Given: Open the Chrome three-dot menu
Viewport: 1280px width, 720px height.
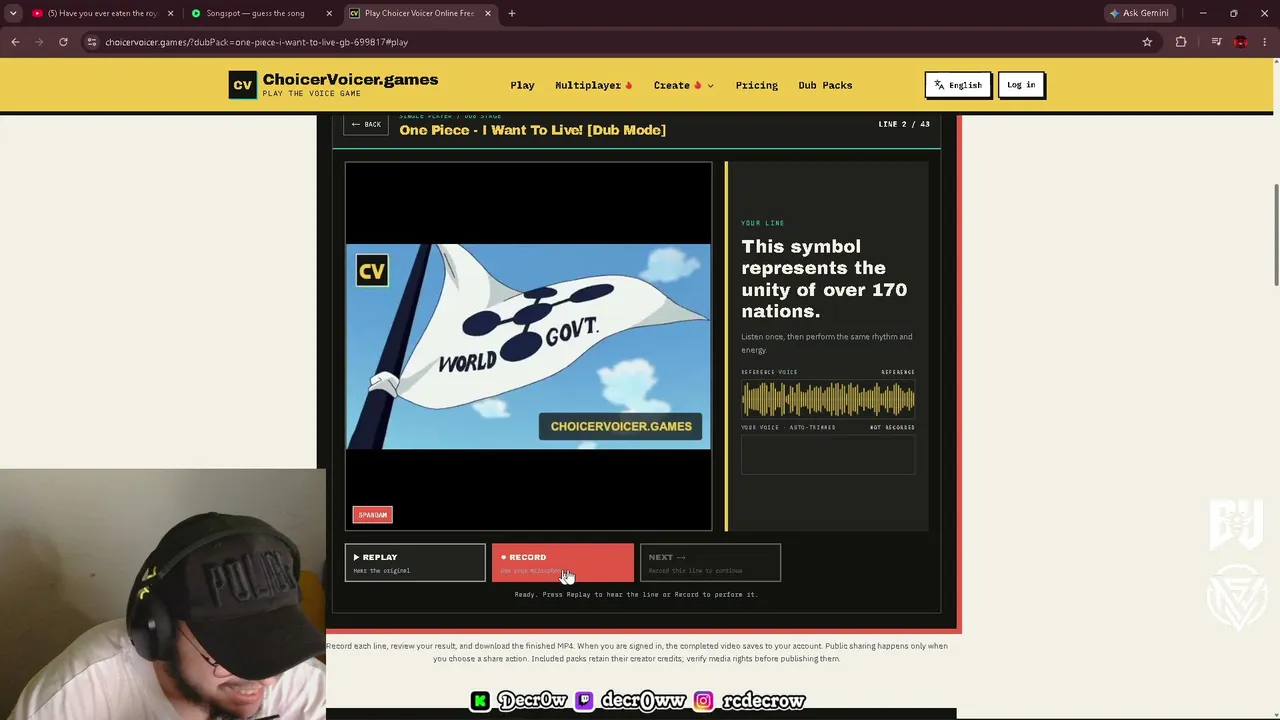Looking at the screenshot, I should 1265,42.
